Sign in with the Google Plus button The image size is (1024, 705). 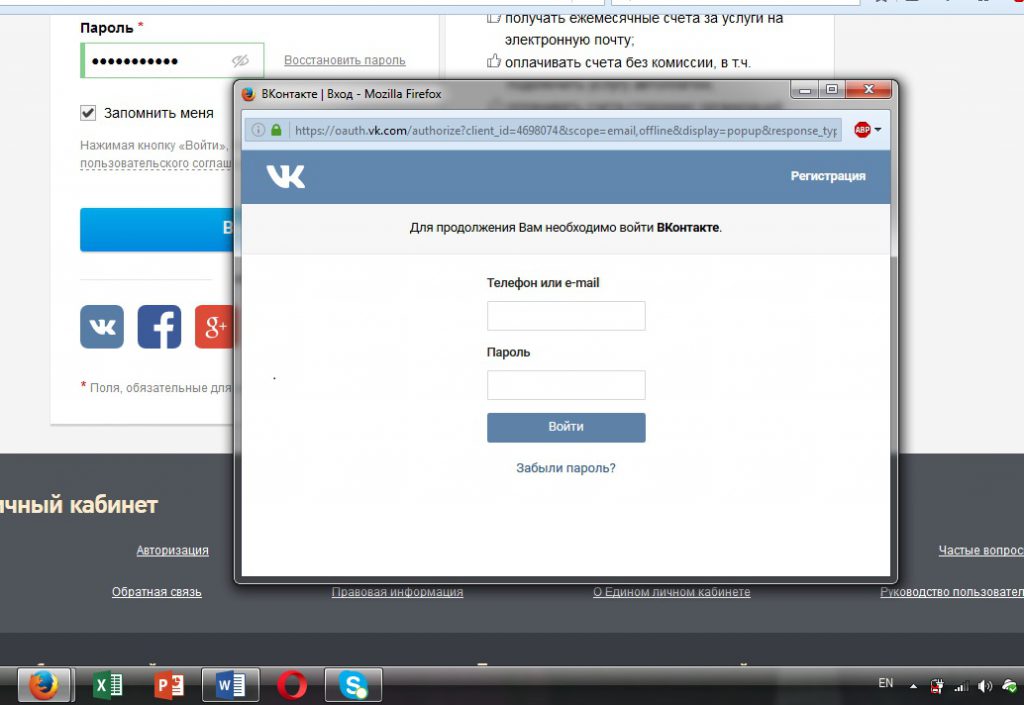(214, 327)
